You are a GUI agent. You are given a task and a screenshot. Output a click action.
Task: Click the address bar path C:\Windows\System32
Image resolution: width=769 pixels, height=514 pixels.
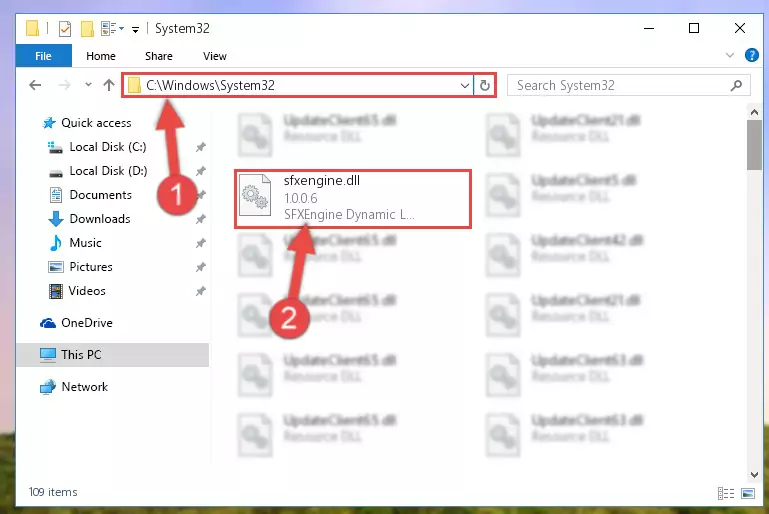pos(210,85)
